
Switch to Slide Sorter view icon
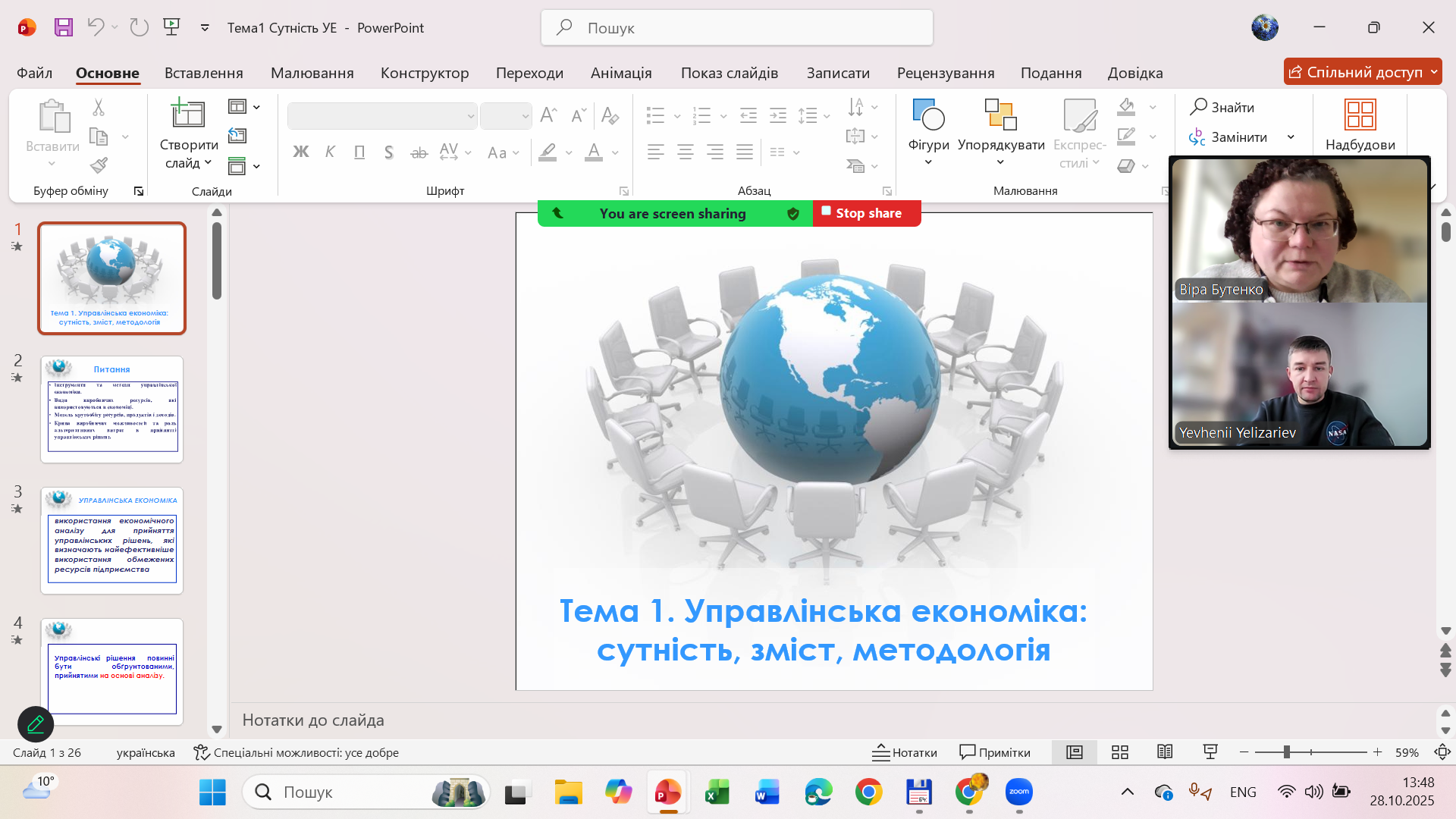(x=1119, y=752)
